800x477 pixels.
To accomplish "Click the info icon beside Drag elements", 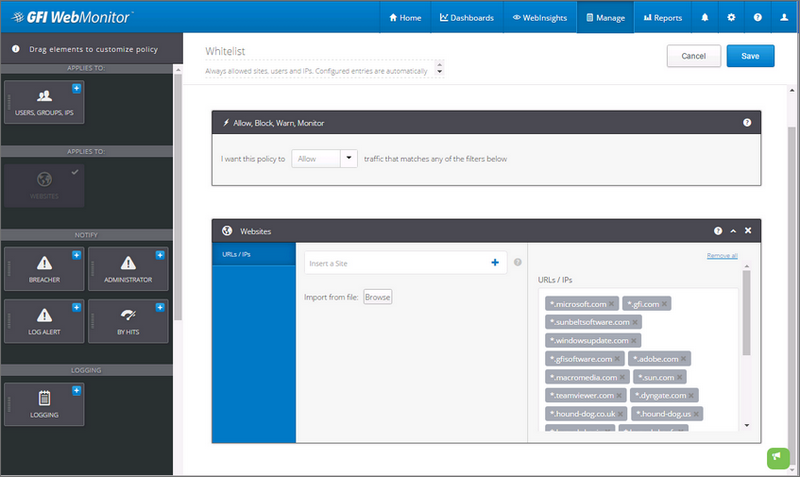I will [x=16, y=49].
